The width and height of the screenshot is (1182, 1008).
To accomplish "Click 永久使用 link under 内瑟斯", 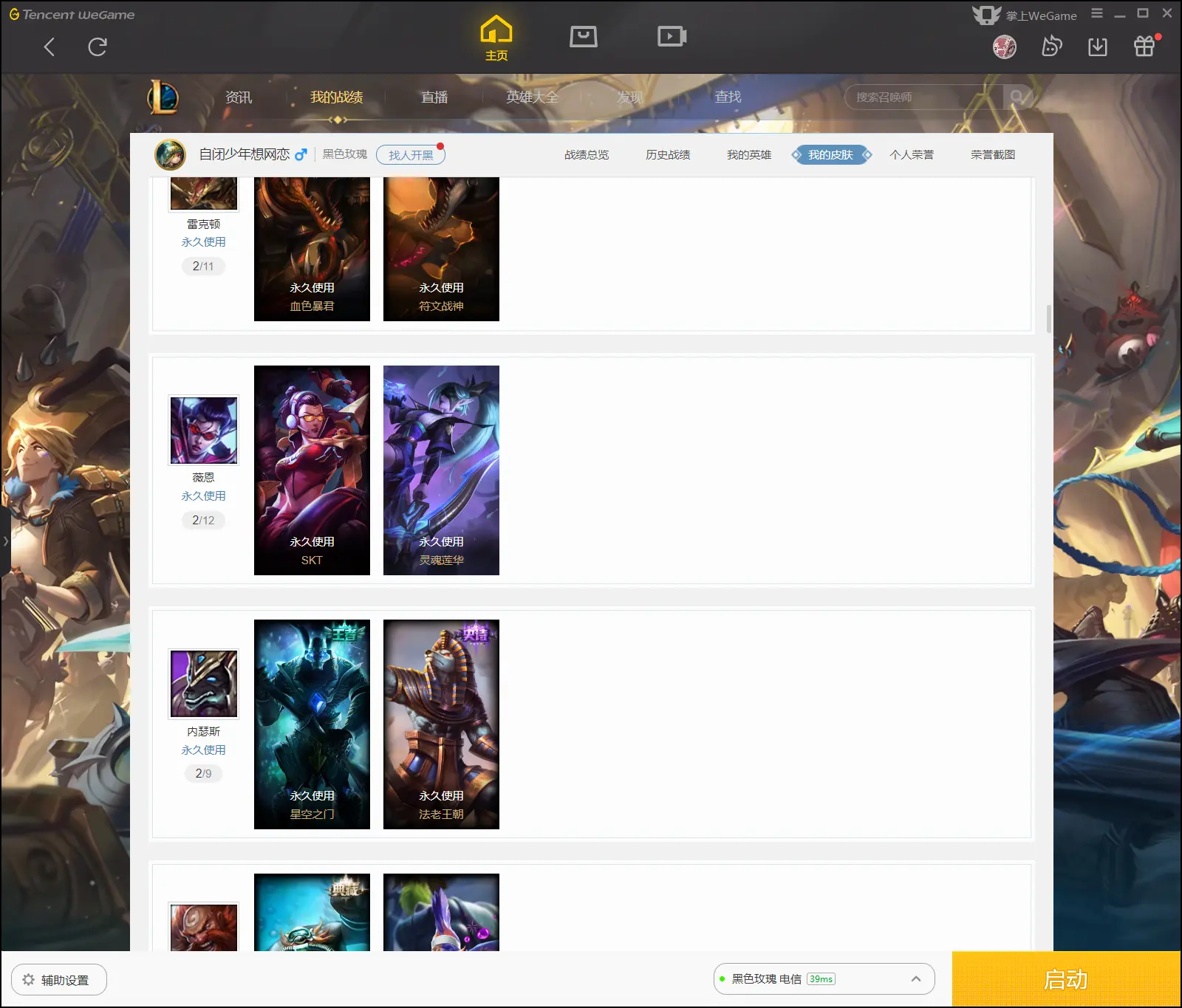I will (203, 750).
